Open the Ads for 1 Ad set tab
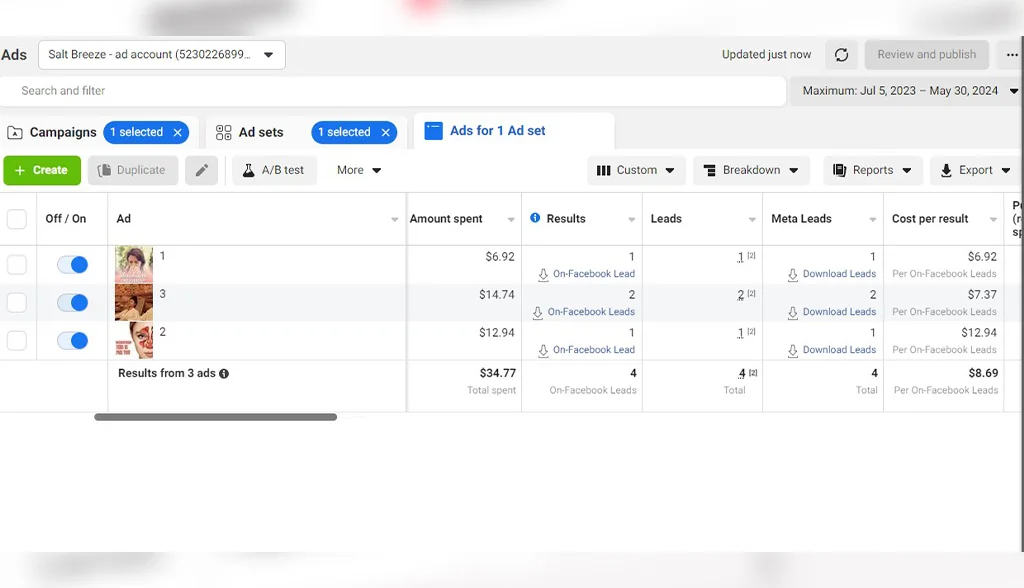Image resolution: width=1024 pixels, height=588 pixels. pyautogui.click(x=497, y=131)
